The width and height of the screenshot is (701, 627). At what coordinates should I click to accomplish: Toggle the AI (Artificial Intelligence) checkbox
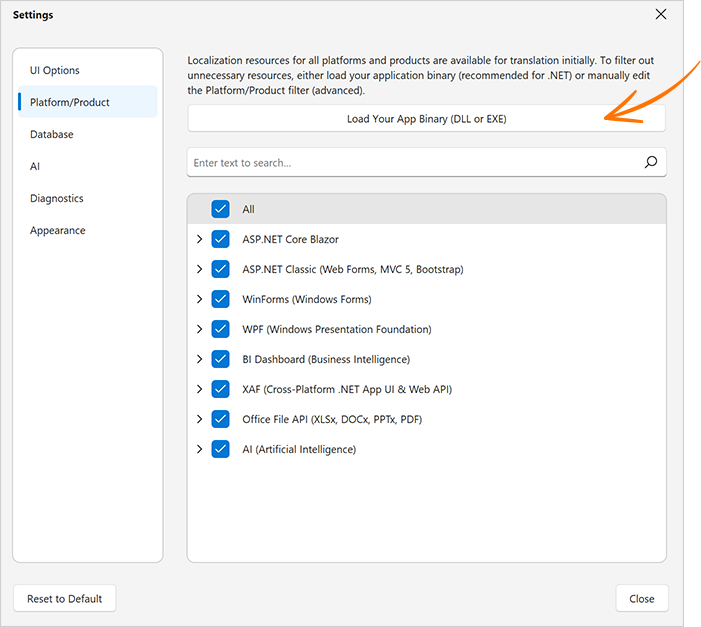(220, 449)
